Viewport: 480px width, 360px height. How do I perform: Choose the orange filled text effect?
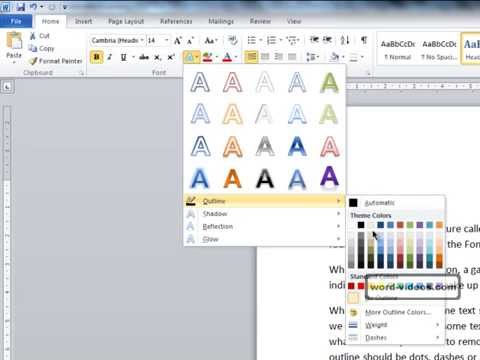point(232,179)
